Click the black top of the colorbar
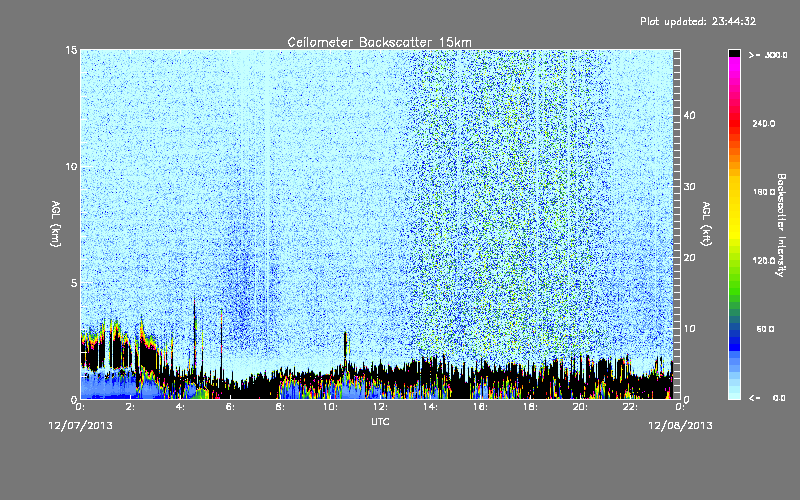This screenshot has height=500, width=800. coord(734,53)
